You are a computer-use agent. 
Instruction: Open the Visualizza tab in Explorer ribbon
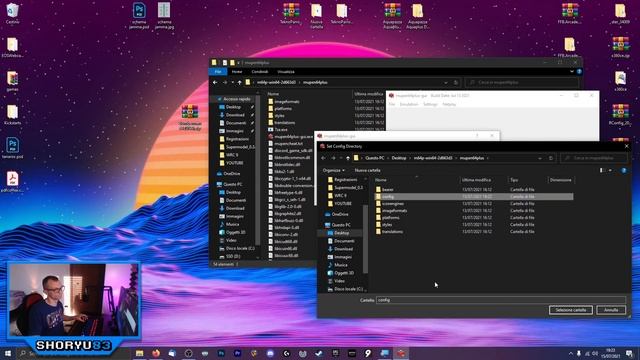coord(286,72)
